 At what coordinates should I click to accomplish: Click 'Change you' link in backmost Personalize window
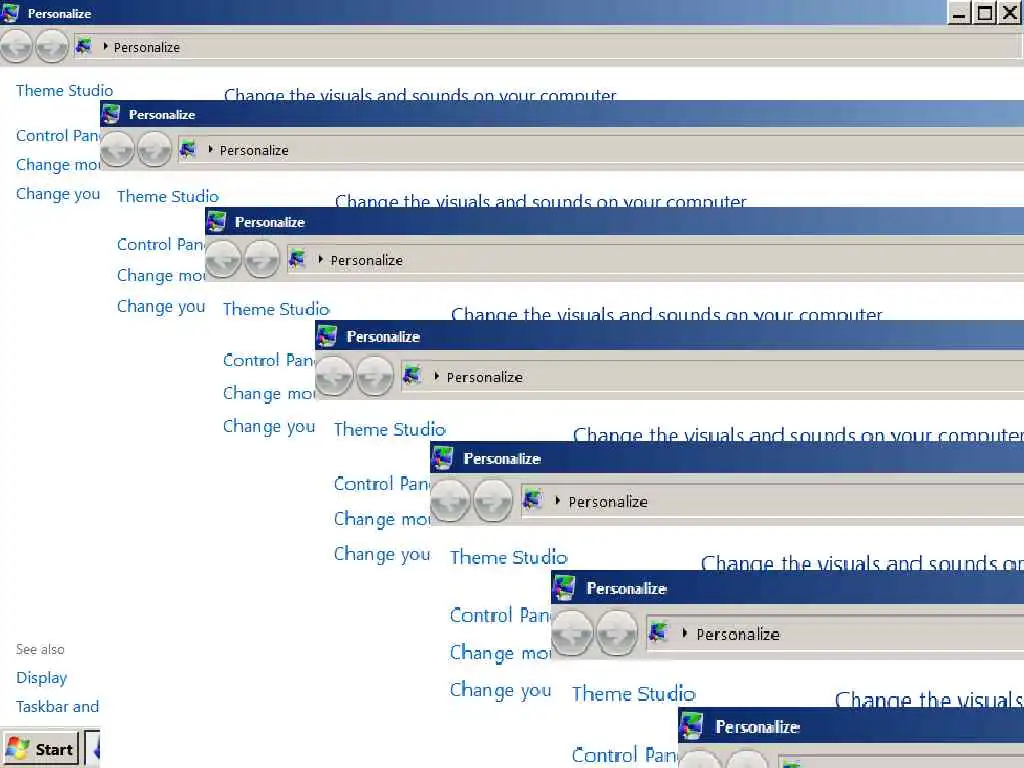click(57, 194)
